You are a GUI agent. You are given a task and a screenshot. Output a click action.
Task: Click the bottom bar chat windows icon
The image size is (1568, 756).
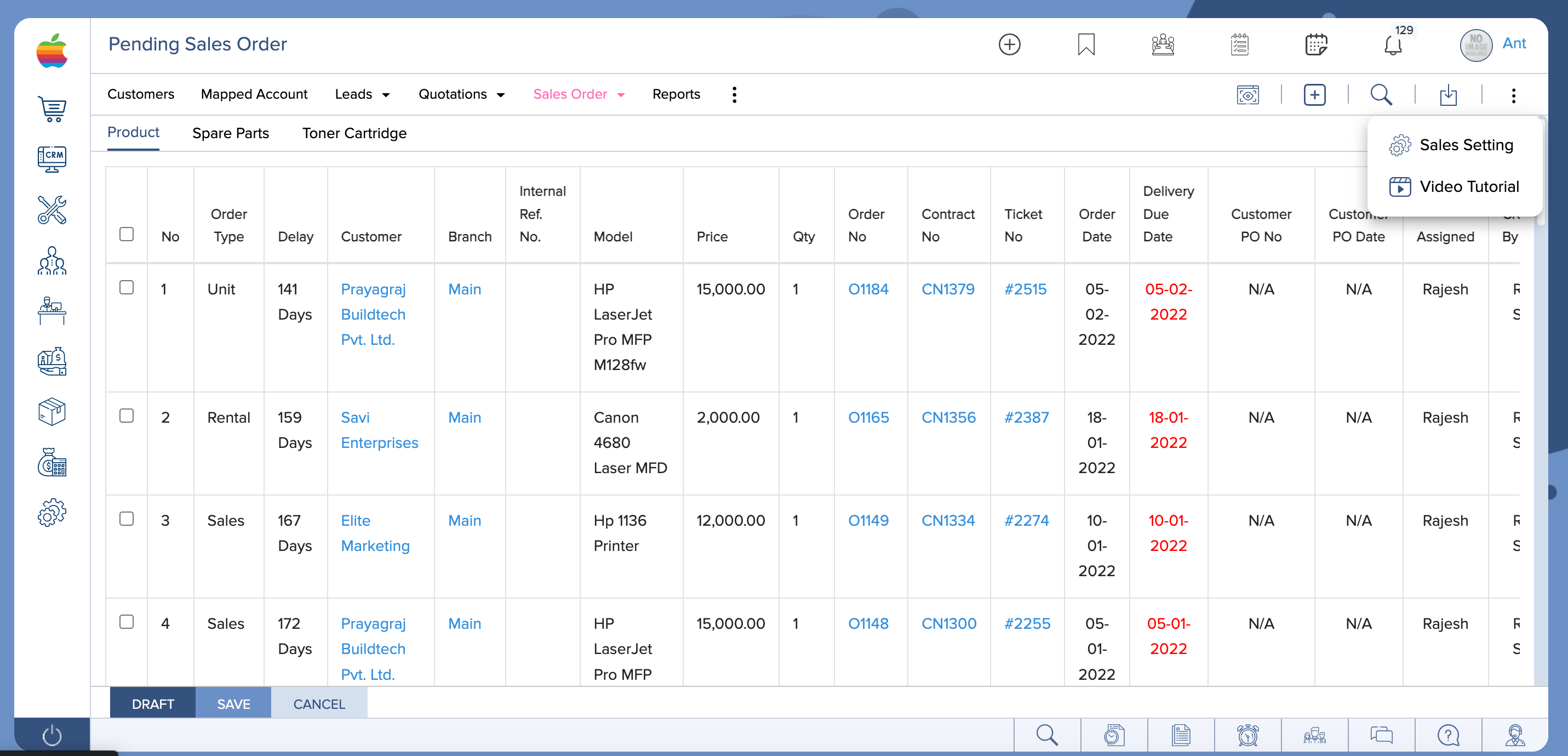(x=1382, y=735)
